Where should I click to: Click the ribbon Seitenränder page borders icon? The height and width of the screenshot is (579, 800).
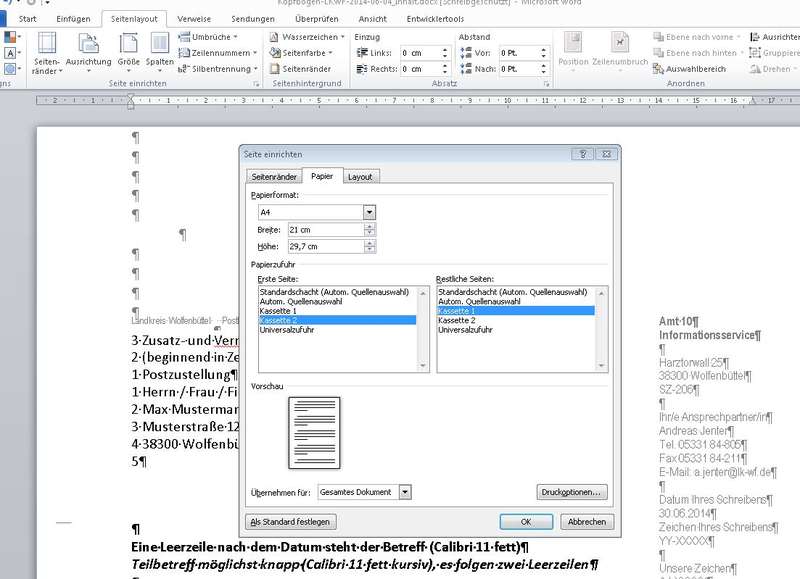274,68
